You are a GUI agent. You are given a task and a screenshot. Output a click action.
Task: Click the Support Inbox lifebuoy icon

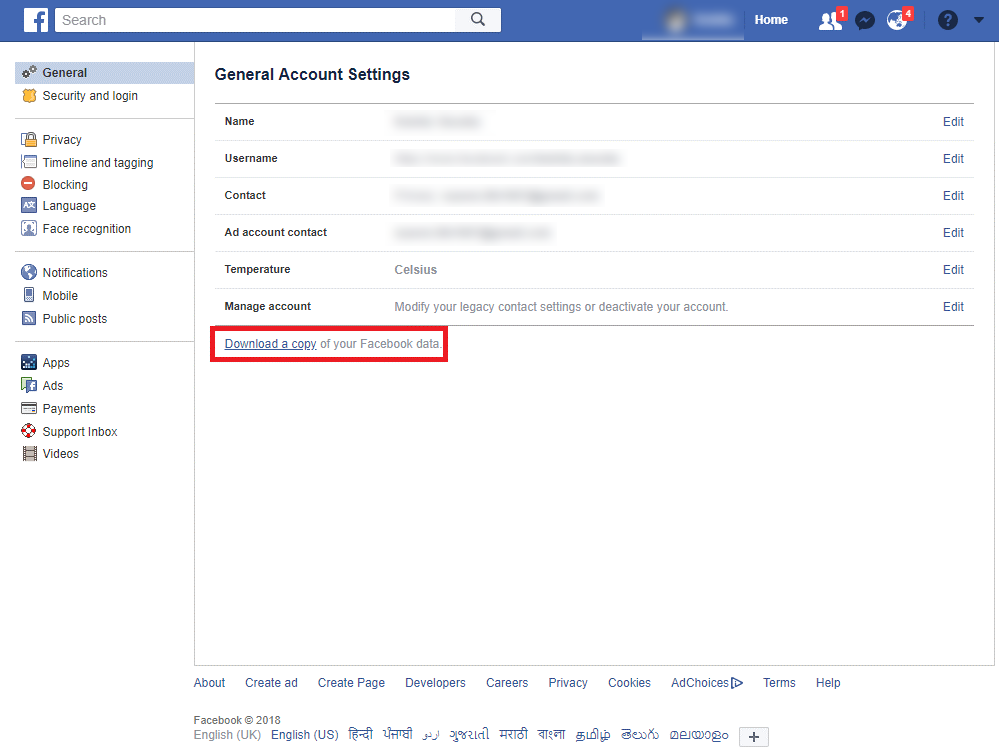(x=29, y=431)
